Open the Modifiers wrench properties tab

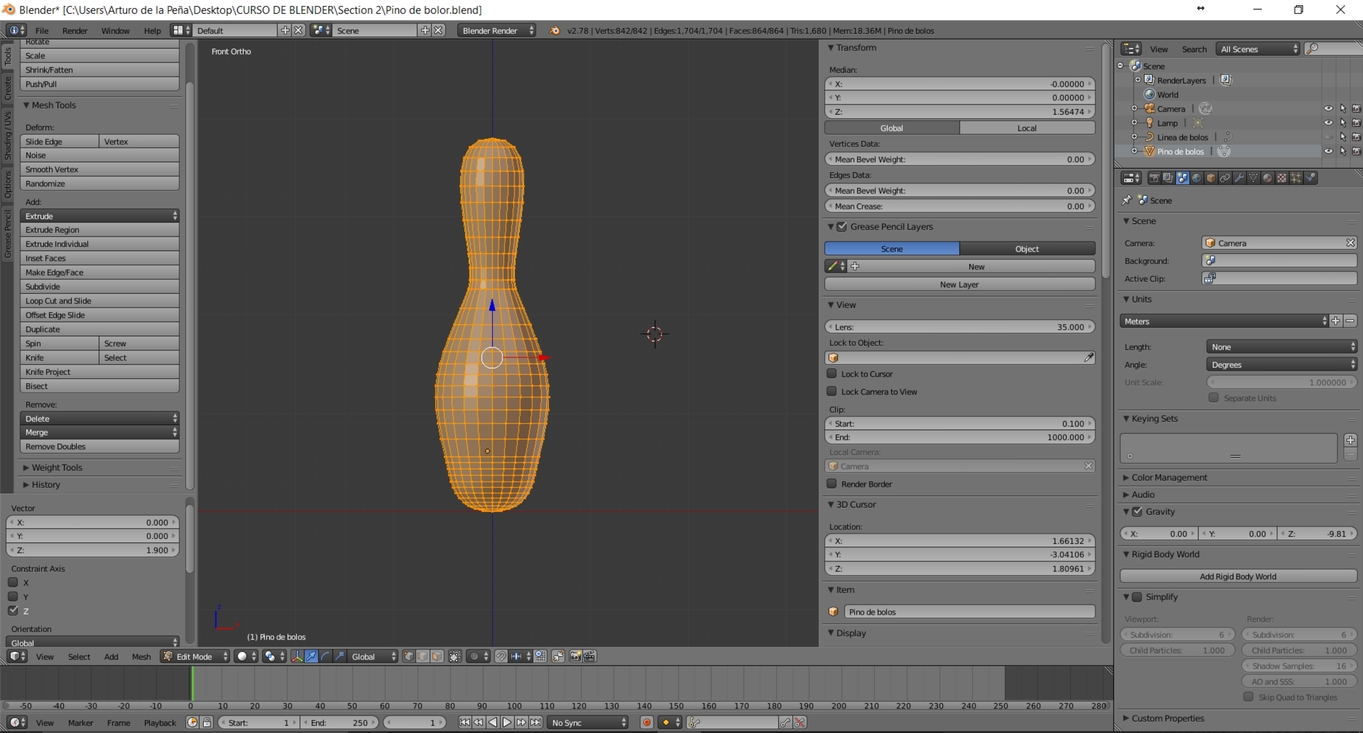pos(1239,178)
